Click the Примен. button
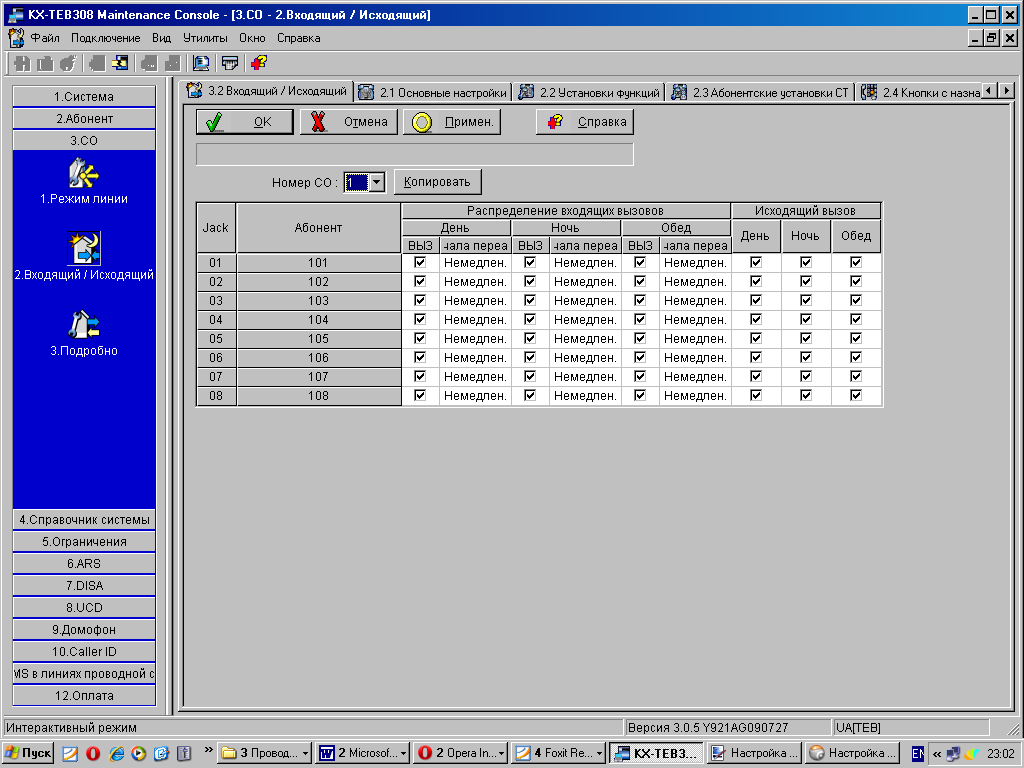1024x768 pixels. click(452, 121)
